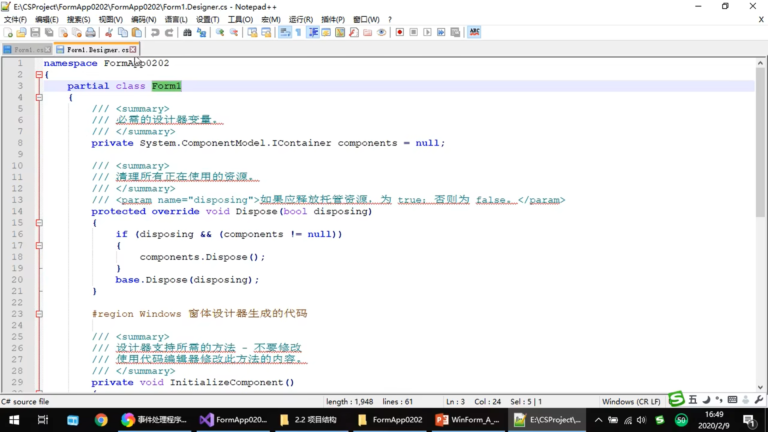Image resolution: width=768 pixels, height=432 pixels.
Task: Switch to FormApp020 Visual Studio taskbar item
Action: click(x=234, y=420)
